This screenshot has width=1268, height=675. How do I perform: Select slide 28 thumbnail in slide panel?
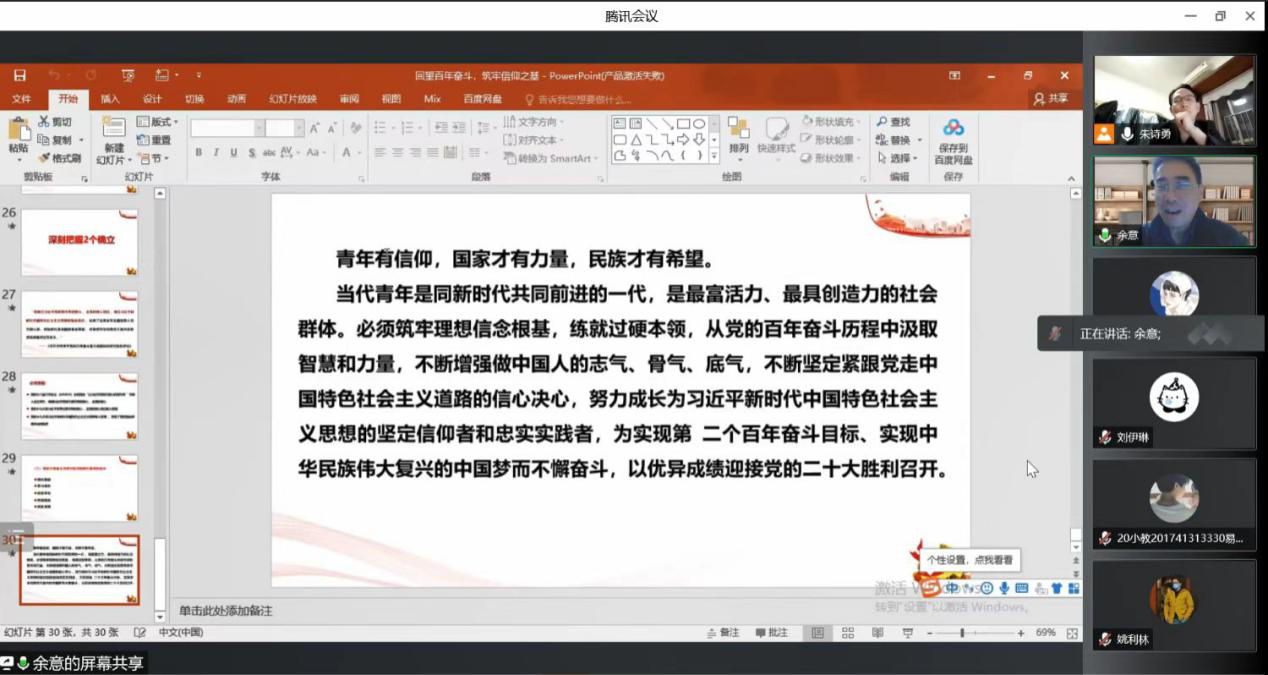click(x=79, y=406)
